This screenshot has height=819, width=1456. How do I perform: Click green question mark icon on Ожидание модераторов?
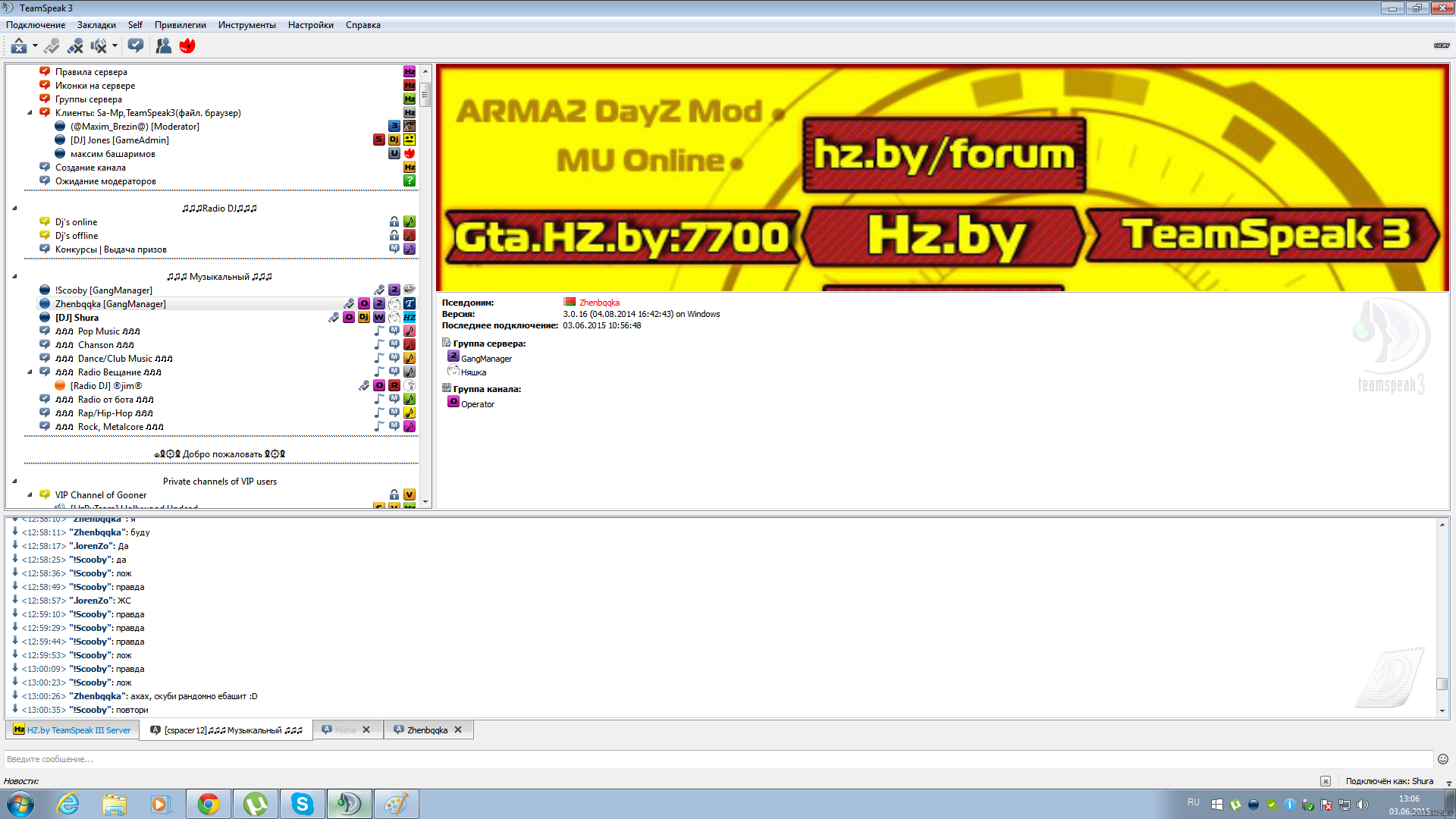[409, 180]
